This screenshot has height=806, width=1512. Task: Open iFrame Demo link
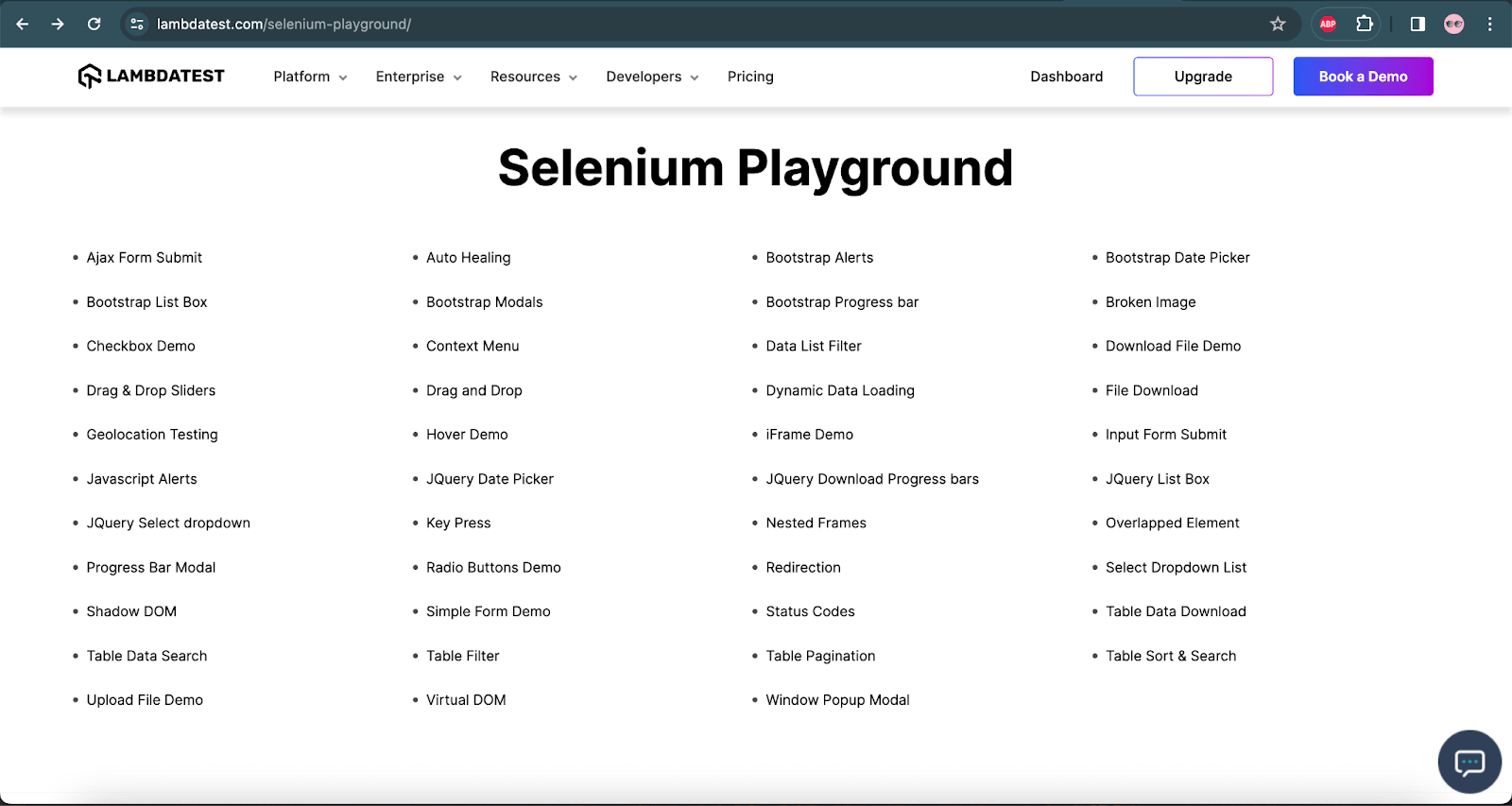pyautogui.click(x=809, y=435)
